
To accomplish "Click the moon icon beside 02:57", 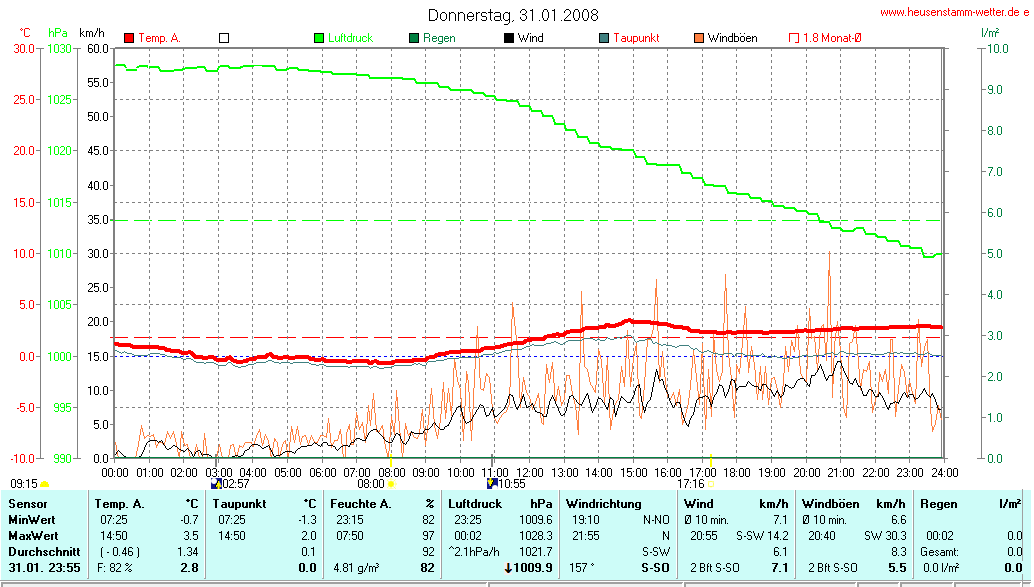I will (x=216, y=483).
